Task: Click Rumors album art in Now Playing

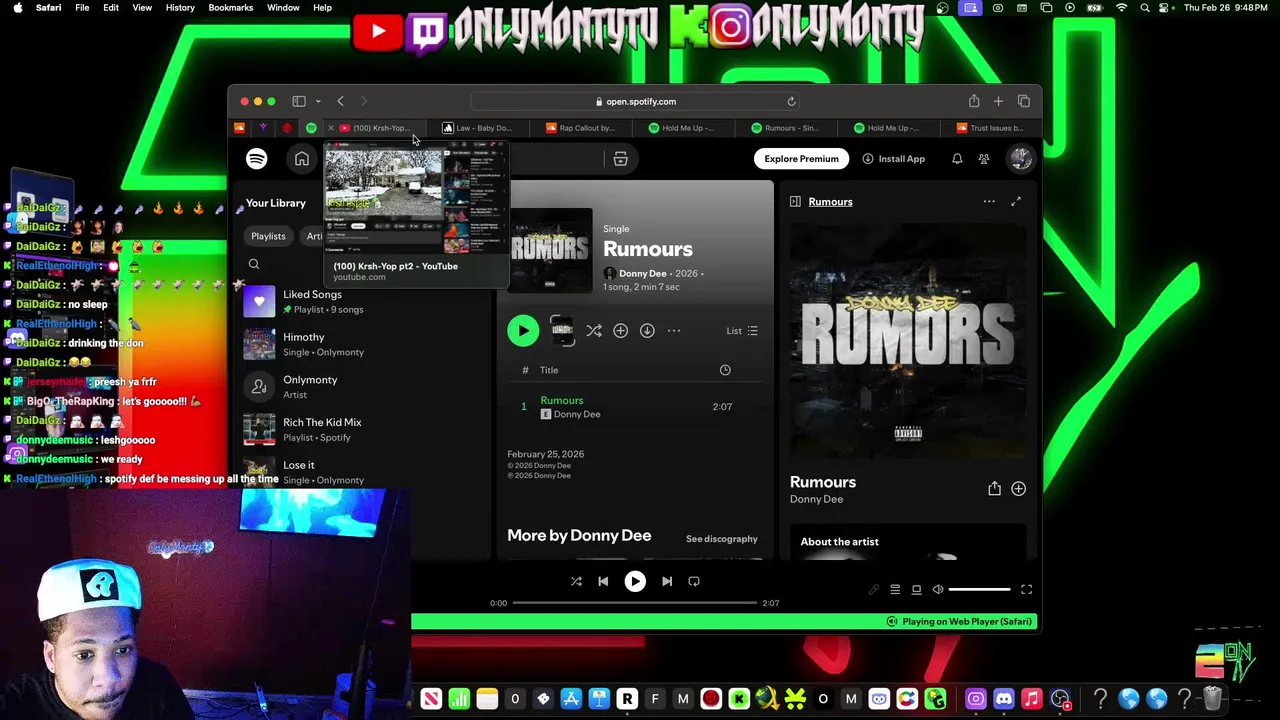Action: pos(908,340)
